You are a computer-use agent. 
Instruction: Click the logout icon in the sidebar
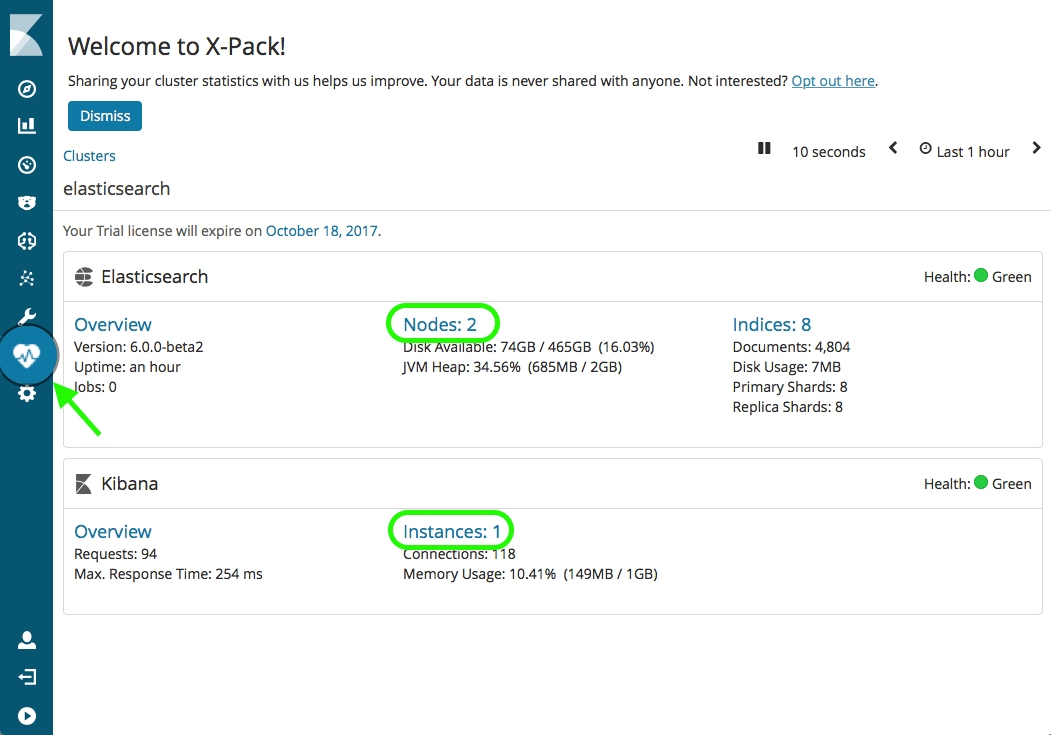[27, 677]
